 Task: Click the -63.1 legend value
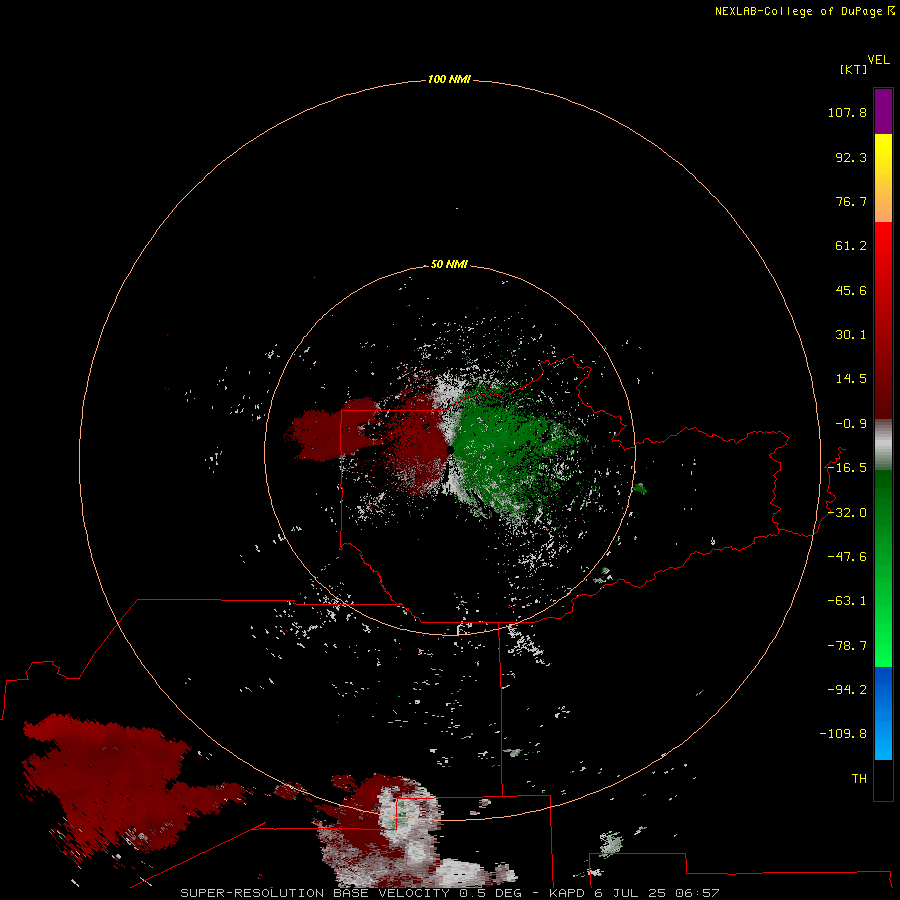pos(847,601)
